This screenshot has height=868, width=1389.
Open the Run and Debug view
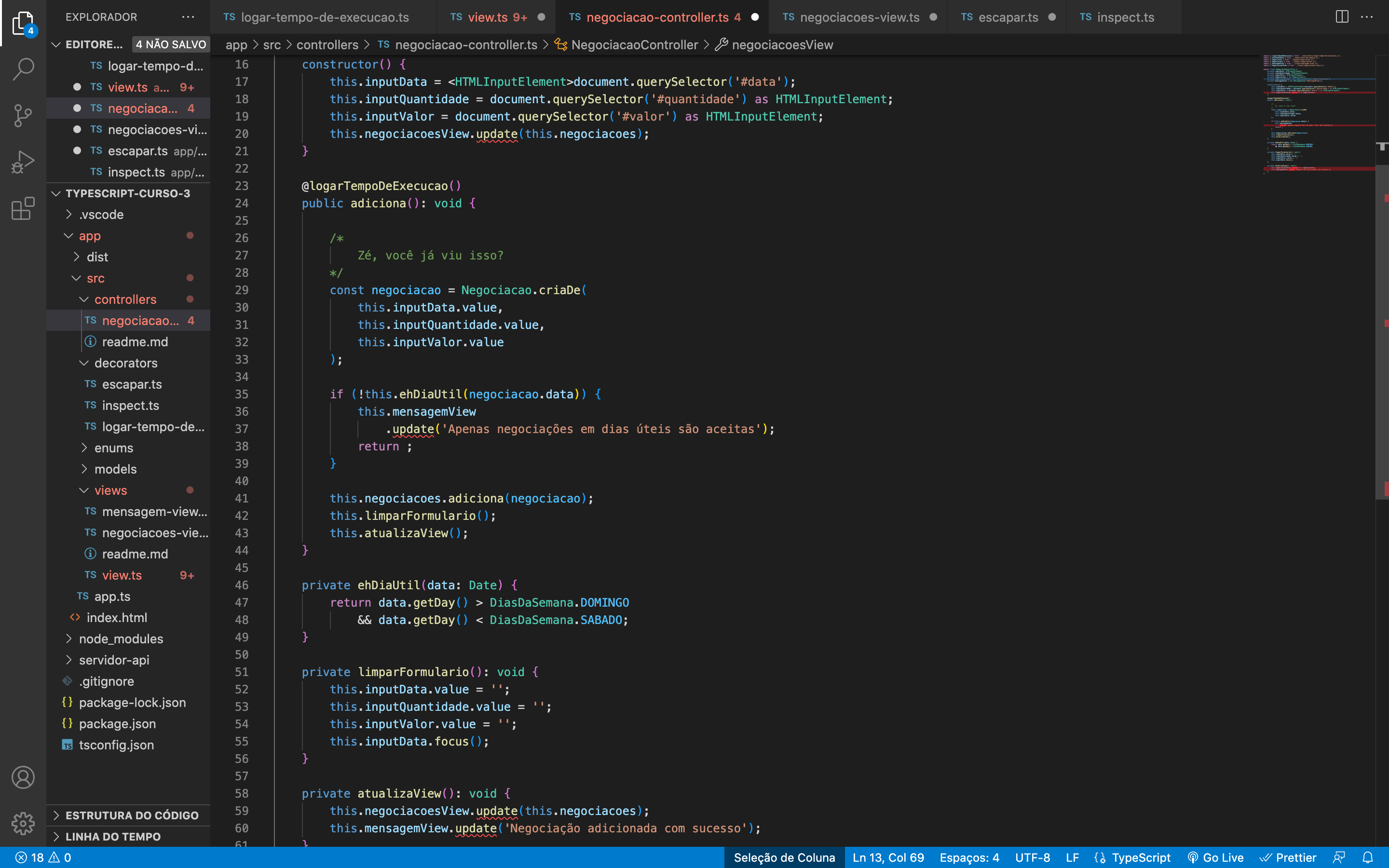tap(23, 162)
